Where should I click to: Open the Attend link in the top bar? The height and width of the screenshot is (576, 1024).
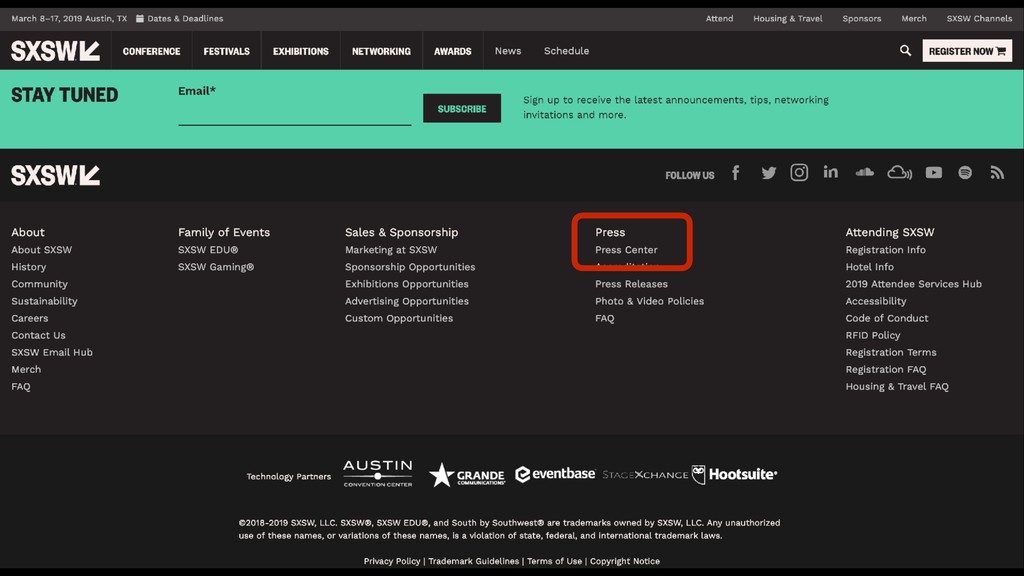[719, 18]
